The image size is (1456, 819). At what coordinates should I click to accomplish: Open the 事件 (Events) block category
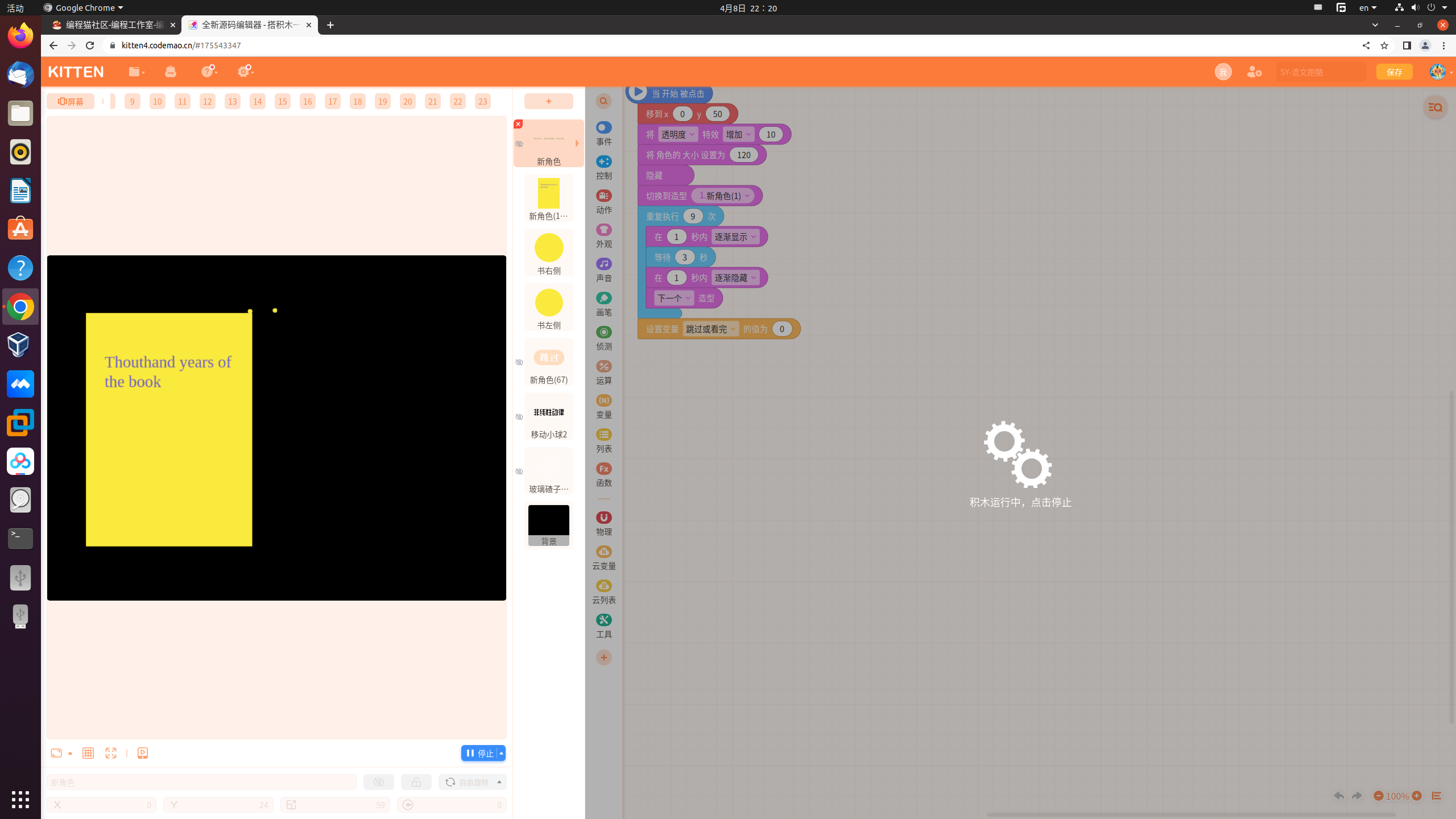click(x=603, y=134)
